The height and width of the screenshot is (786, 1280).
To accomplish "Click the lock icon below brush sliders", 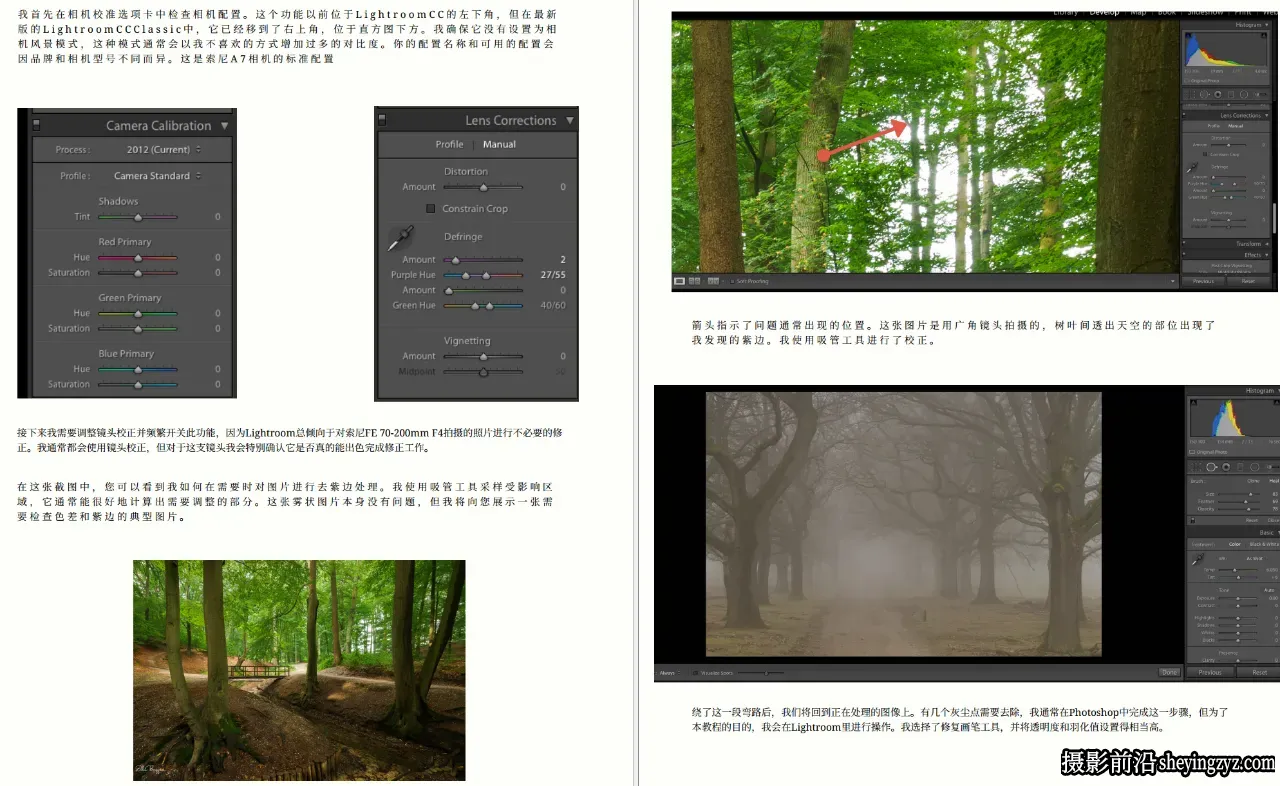I will pyautogui.click(x=1193, y=520).
